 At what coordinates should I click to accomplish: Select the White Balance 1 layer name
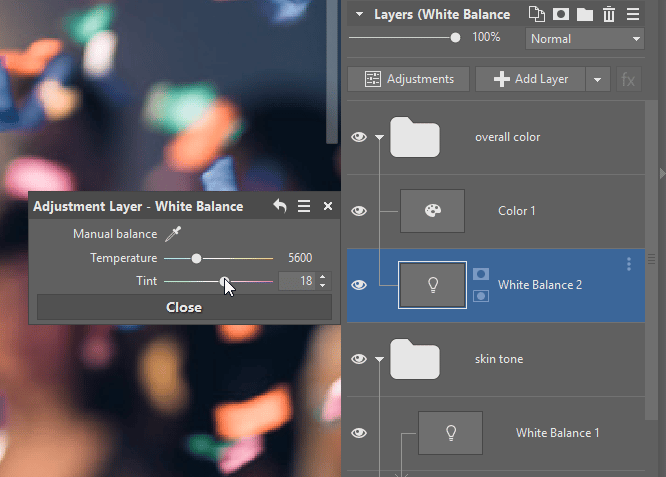pyautogui.click(x=557, y=433)
